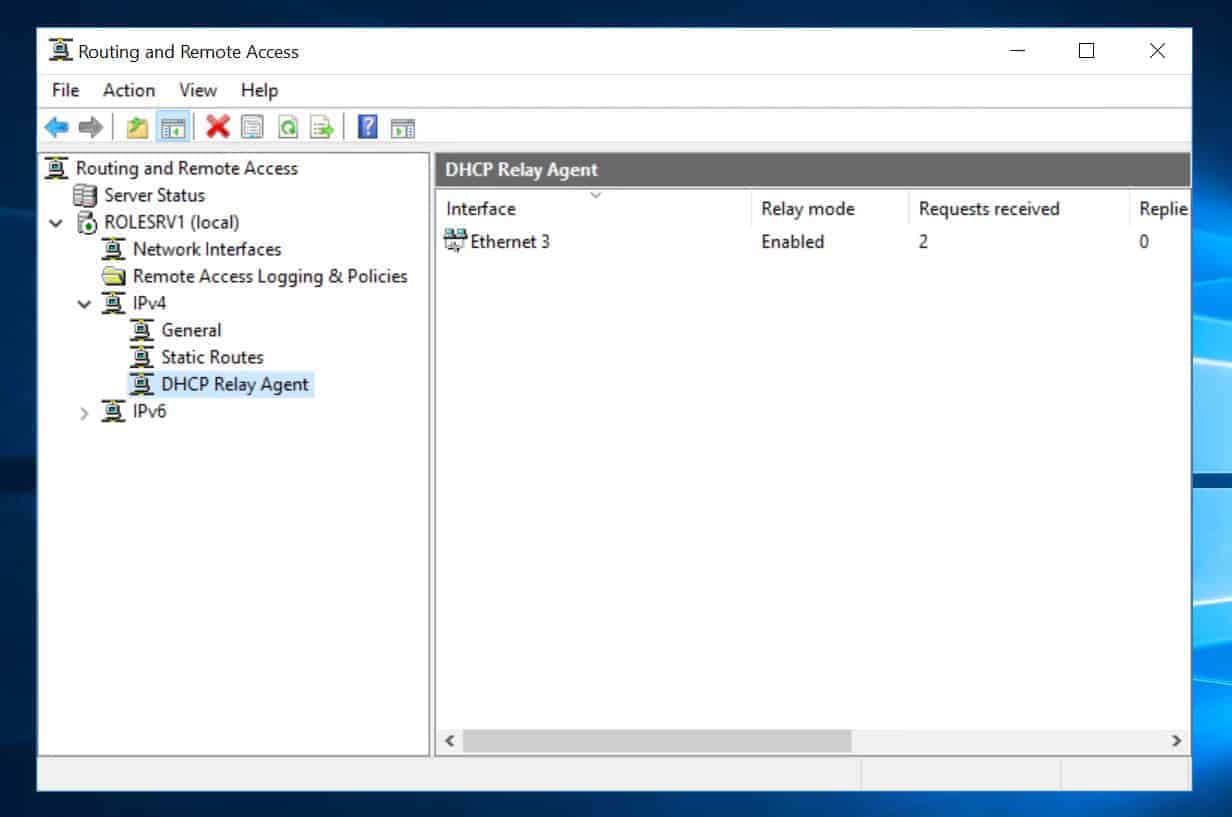
Task: Click the DHCP Relay Agent pane header
Action: pyautogui.click(x=813, y=169)
